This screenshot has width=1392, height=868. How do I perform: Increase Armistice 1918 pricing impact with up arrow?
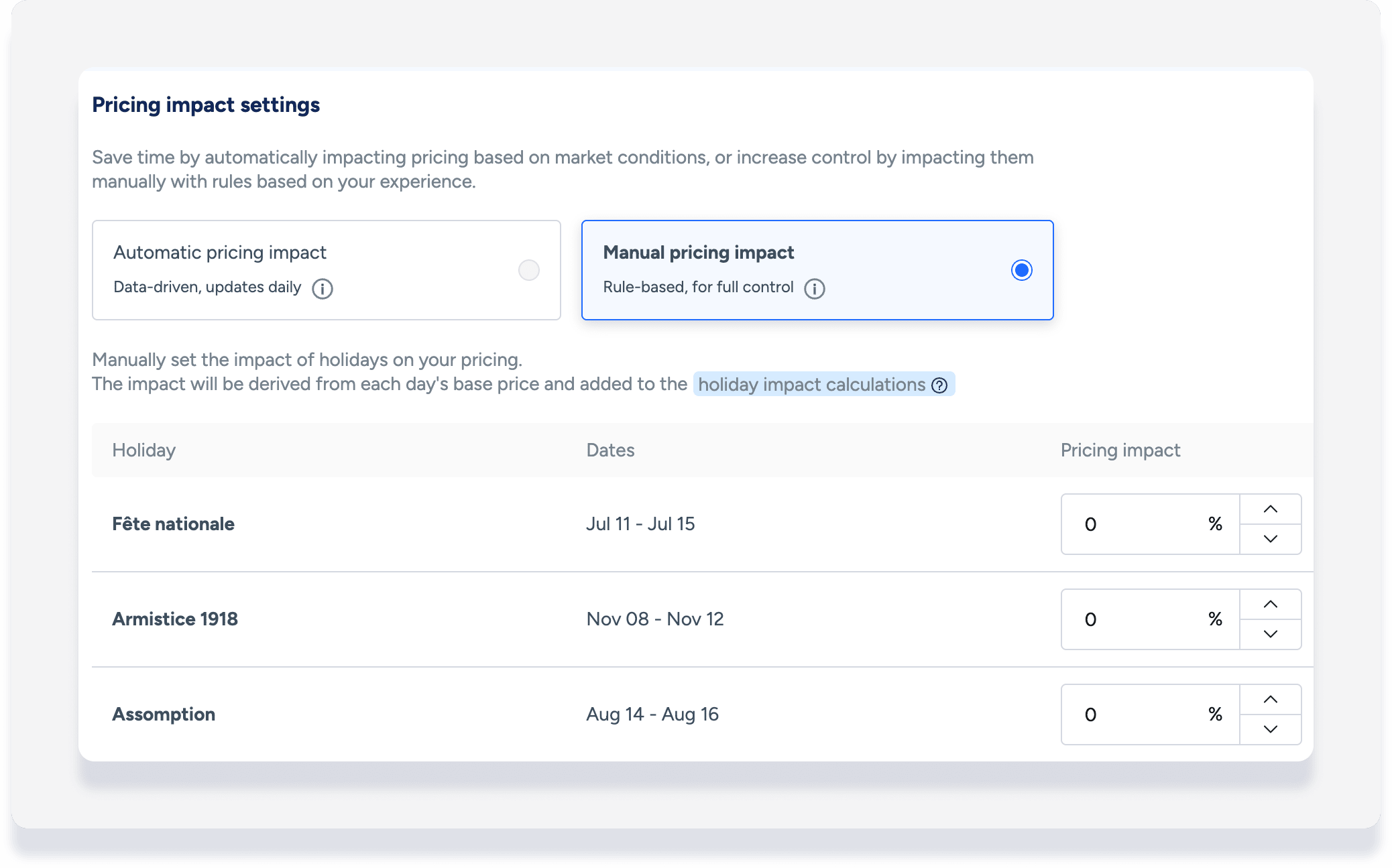click(1270, 605)
